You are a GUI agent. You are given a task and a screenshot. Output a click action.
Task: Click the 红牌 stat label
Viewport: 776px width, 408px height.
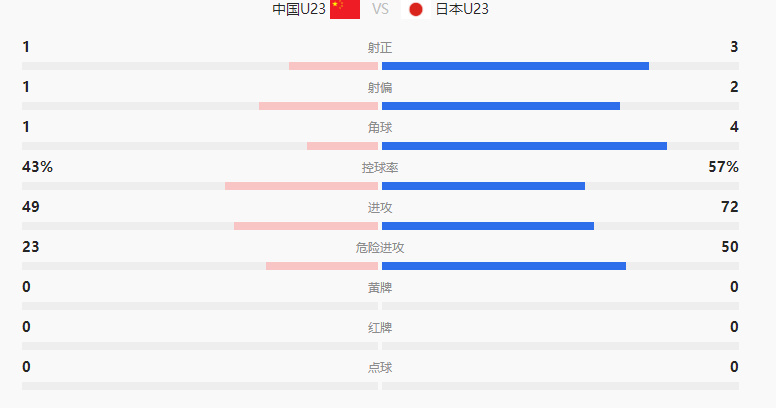click(x=380, y=328)
